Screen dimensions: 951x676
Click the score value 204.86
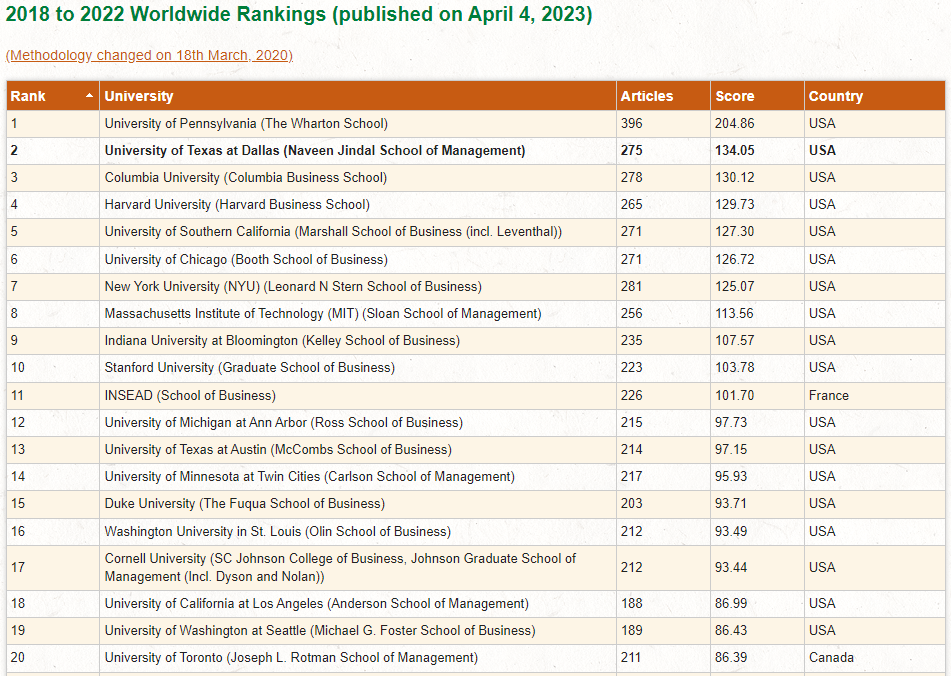click(734, 123)
